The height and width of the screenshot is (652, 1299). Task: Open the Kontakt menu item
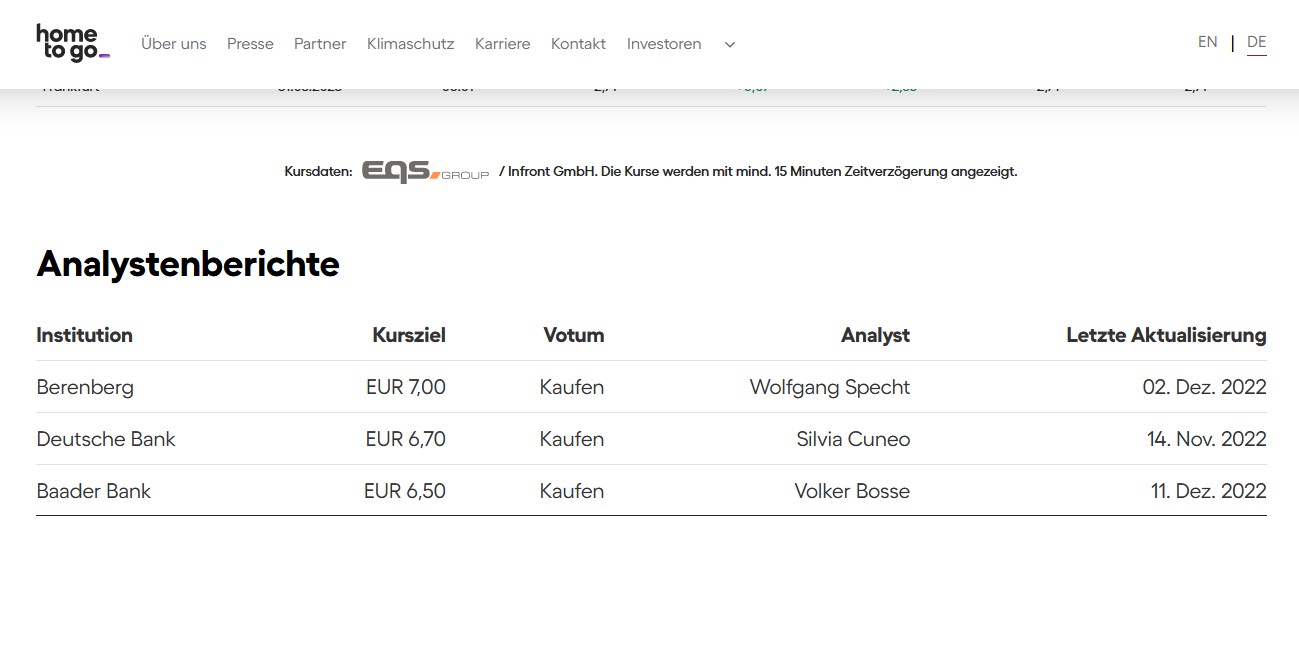coord(578,44)
